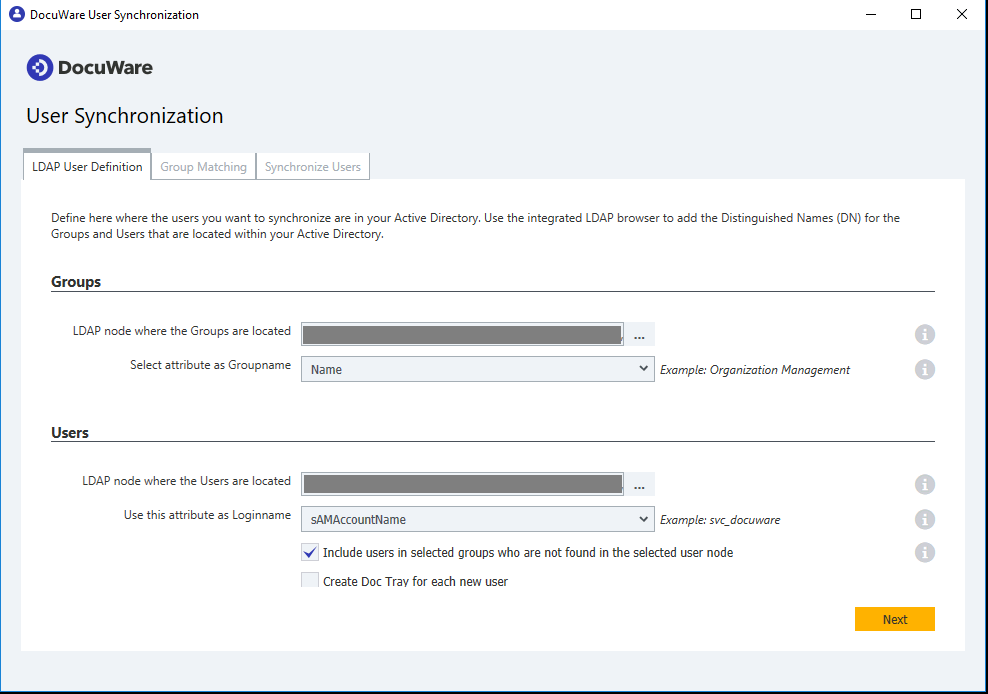Enable Create Doc Tray for each new user

[x=310, y=580]
